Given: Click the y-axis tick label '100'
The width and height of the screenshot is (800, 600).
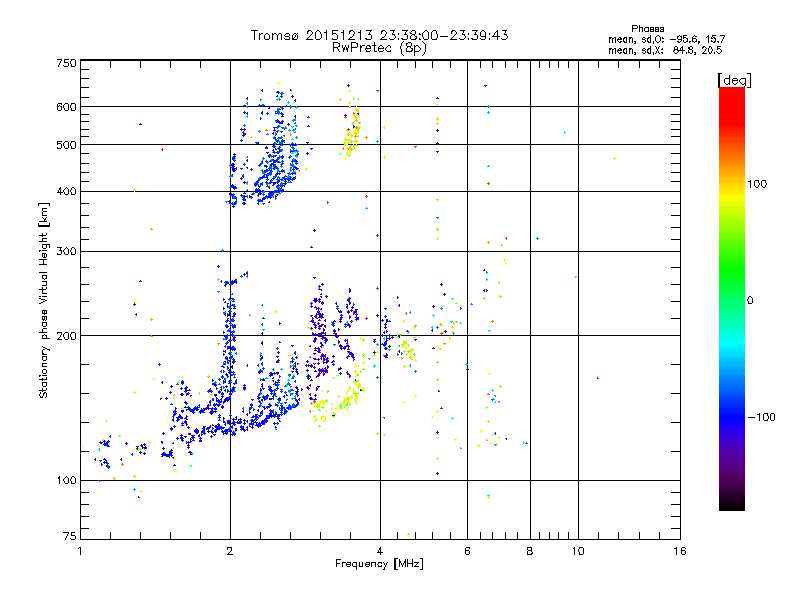Looking at the screenshot, I should [x=66, y=481].
